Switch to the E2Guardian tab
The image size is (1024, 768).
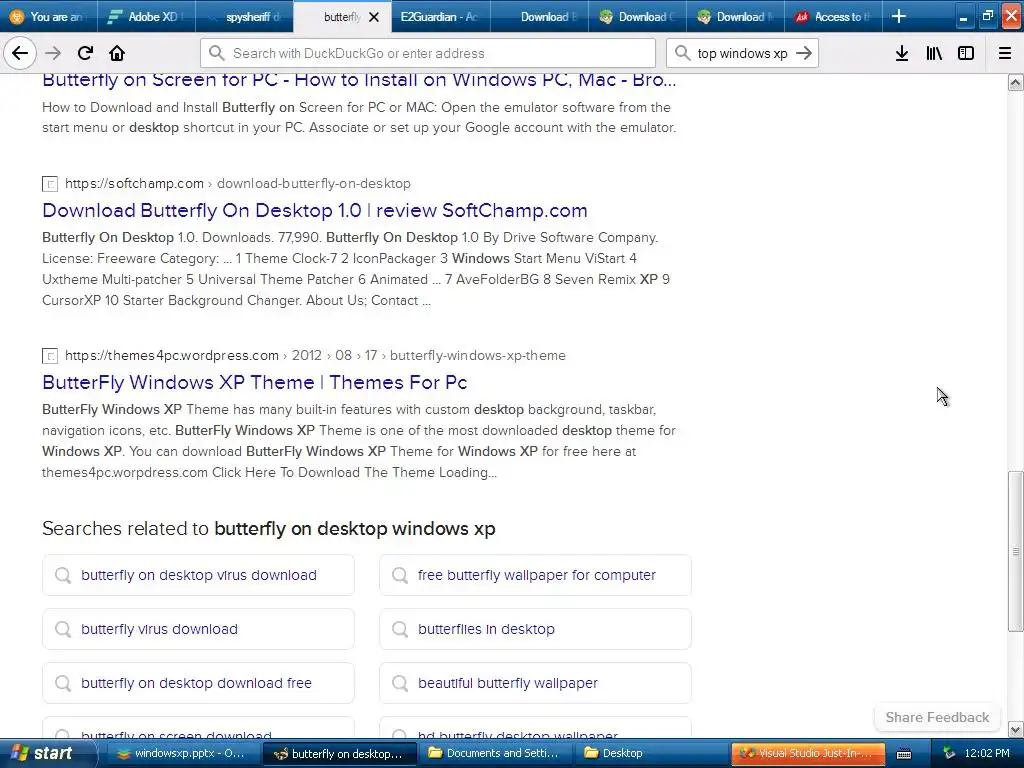point(441,16)
